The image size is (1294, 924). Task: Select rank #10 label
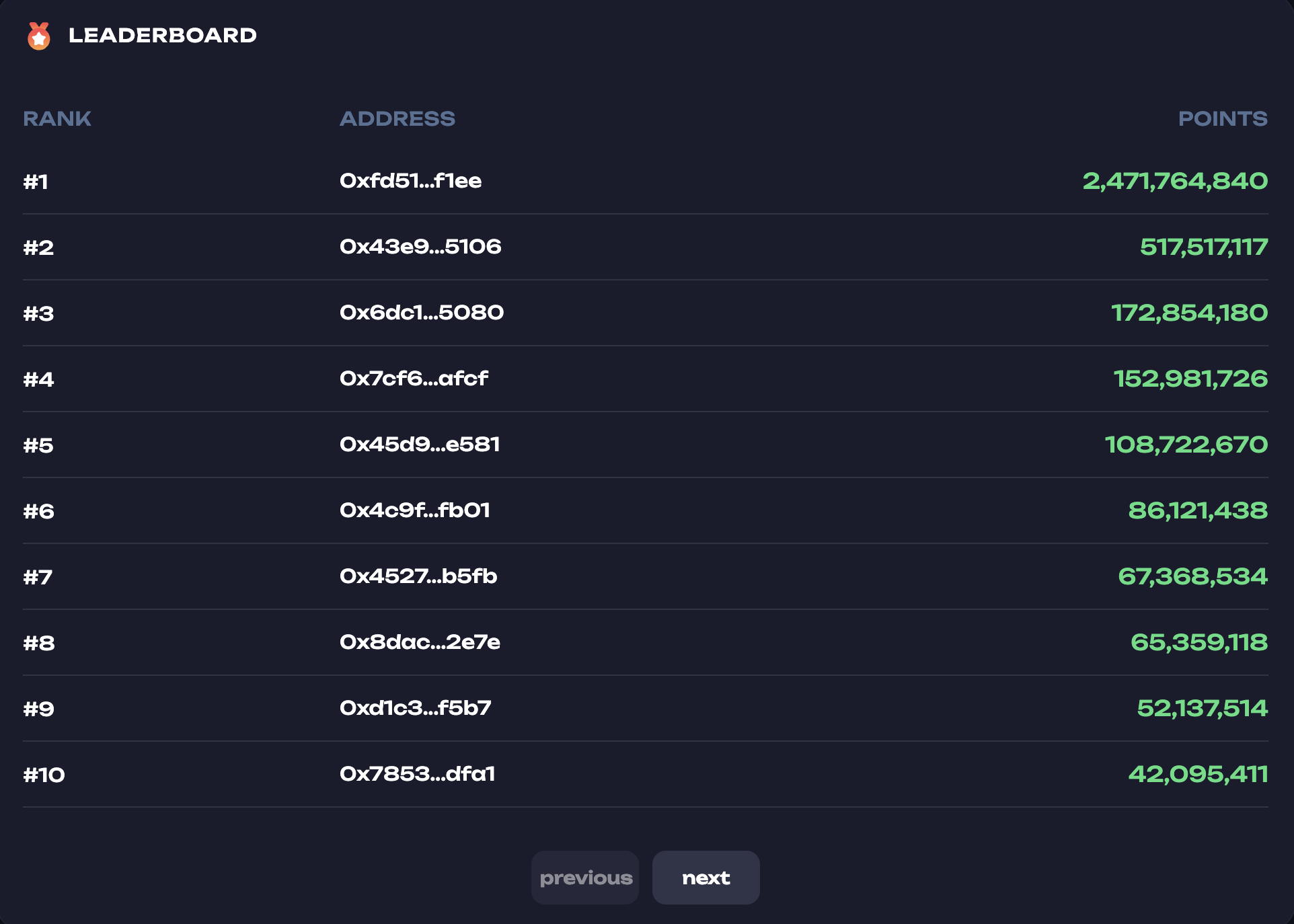click(44, 775)
